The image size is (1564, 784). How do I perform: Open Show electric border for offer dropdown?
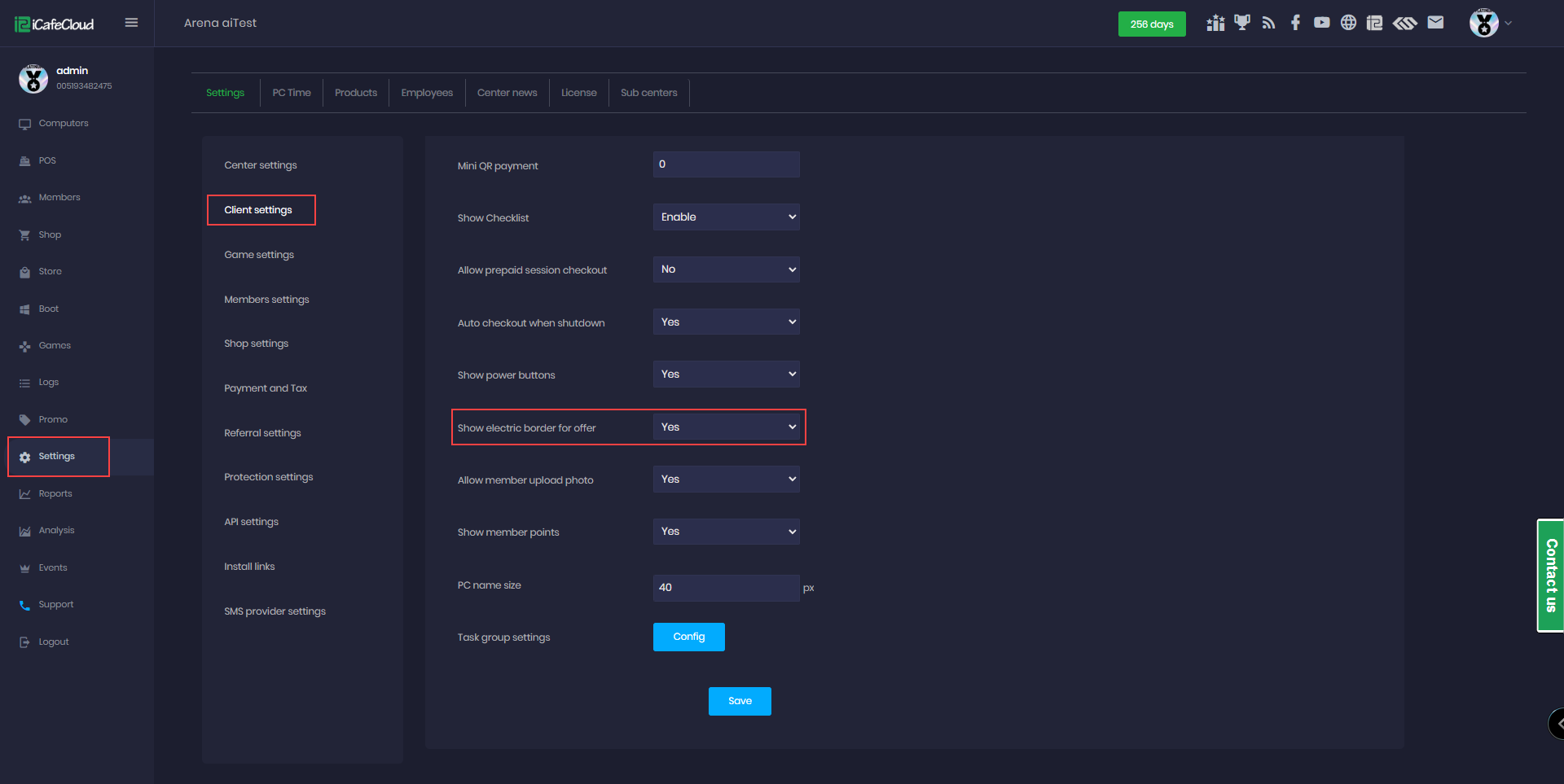726,427
